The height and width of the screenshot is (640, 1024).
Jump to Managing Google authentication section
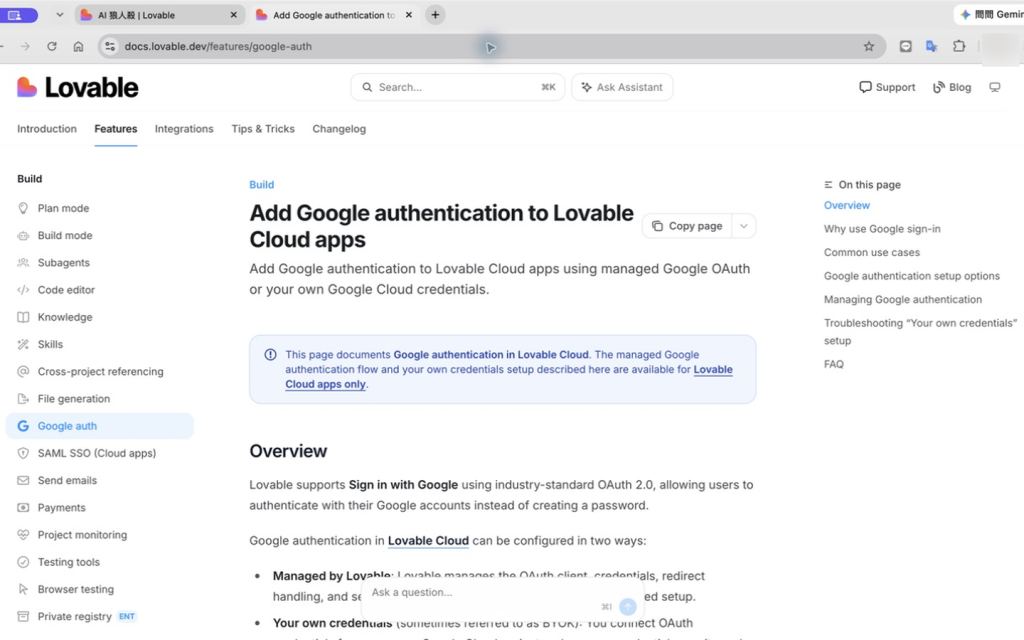(903, 299)
